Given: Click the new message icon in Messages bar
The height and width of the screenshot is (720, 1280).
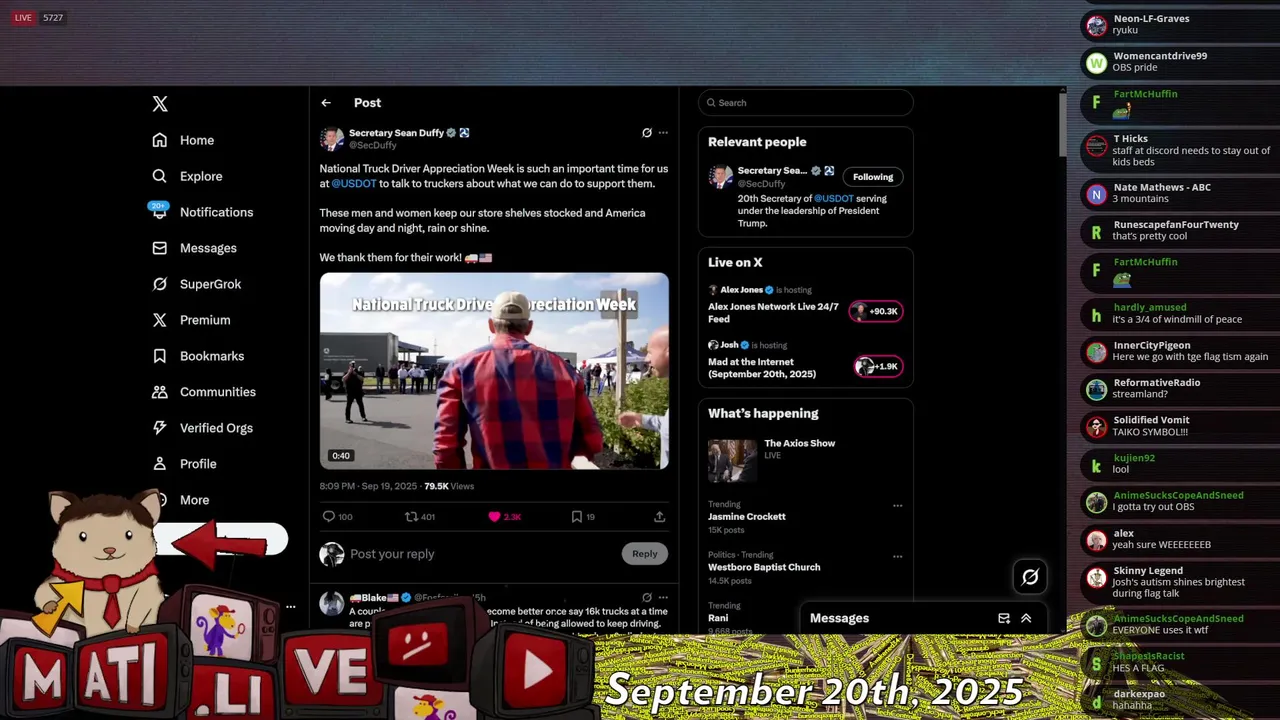Looking at the screenshot, I should click(x=1004, y=618).
